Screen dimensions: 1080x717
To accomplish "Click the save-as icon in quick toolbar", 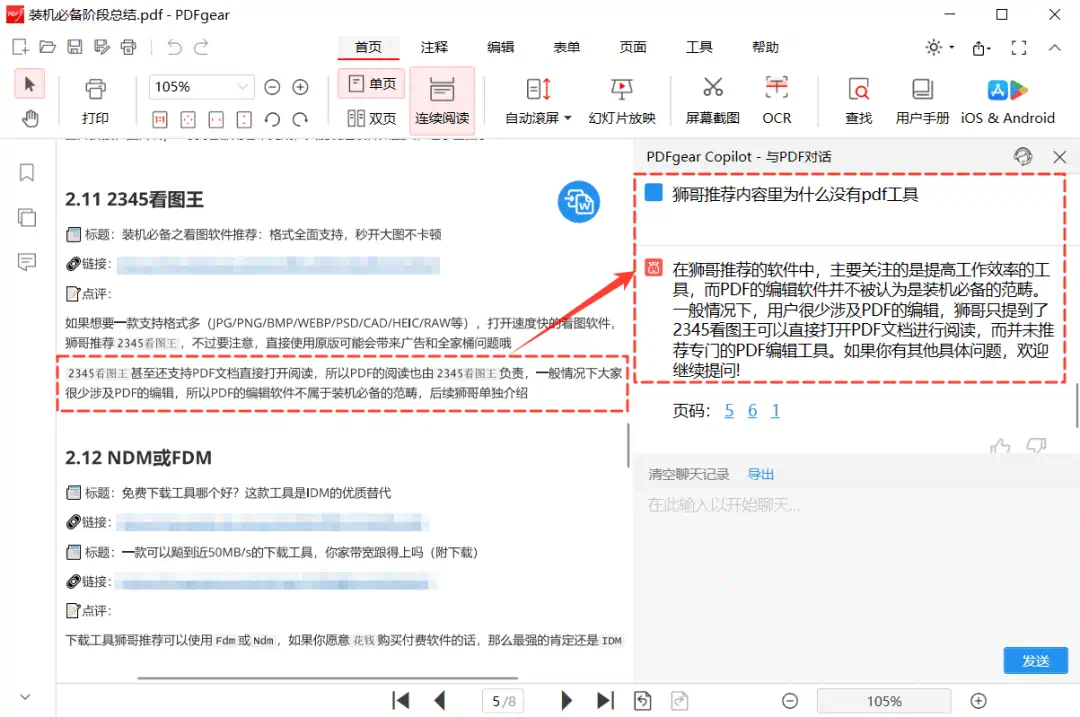I will [x=102, y=47].
